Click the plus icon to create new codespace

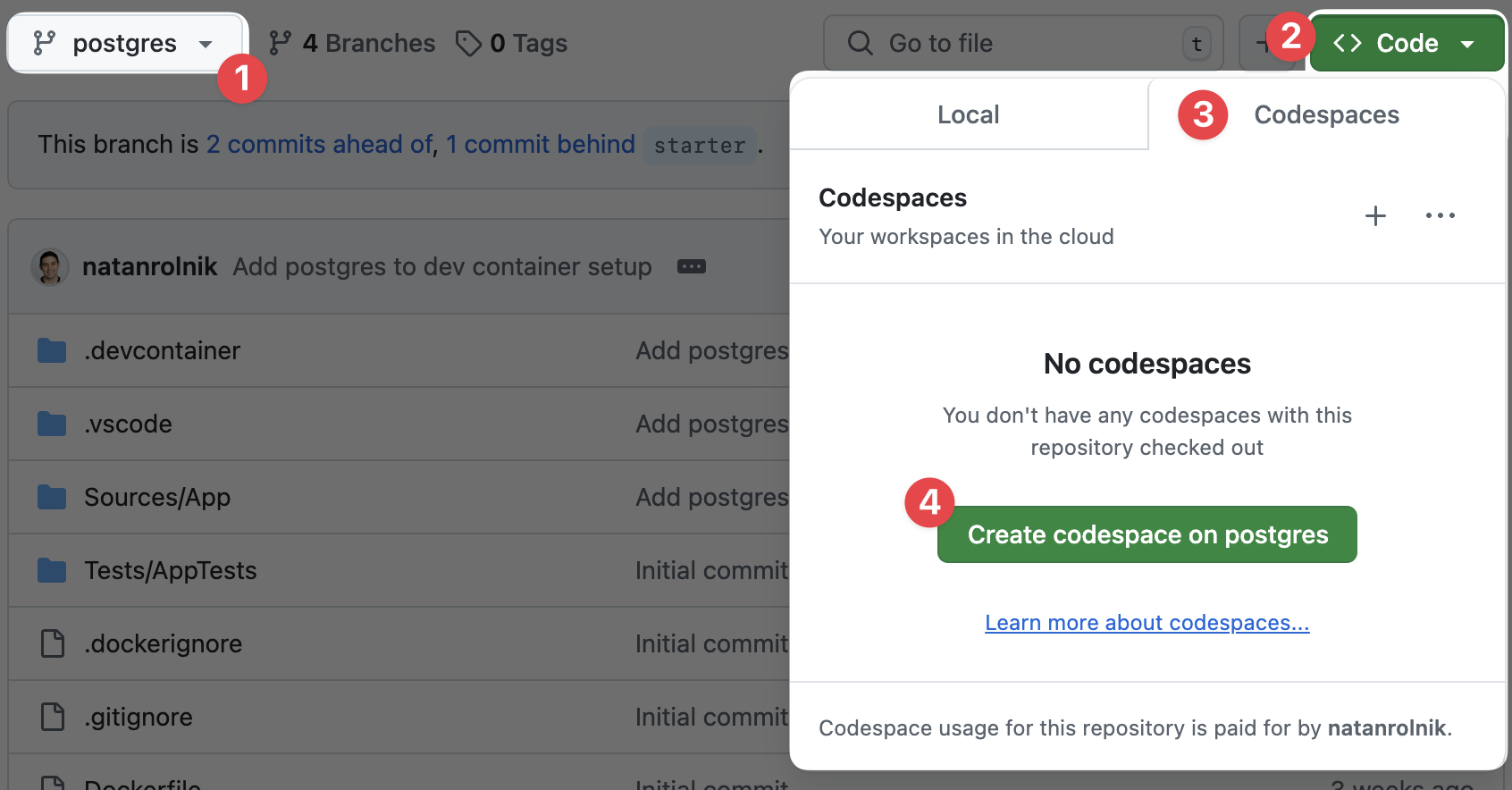pyautogui.click(x=1374, y=215)
